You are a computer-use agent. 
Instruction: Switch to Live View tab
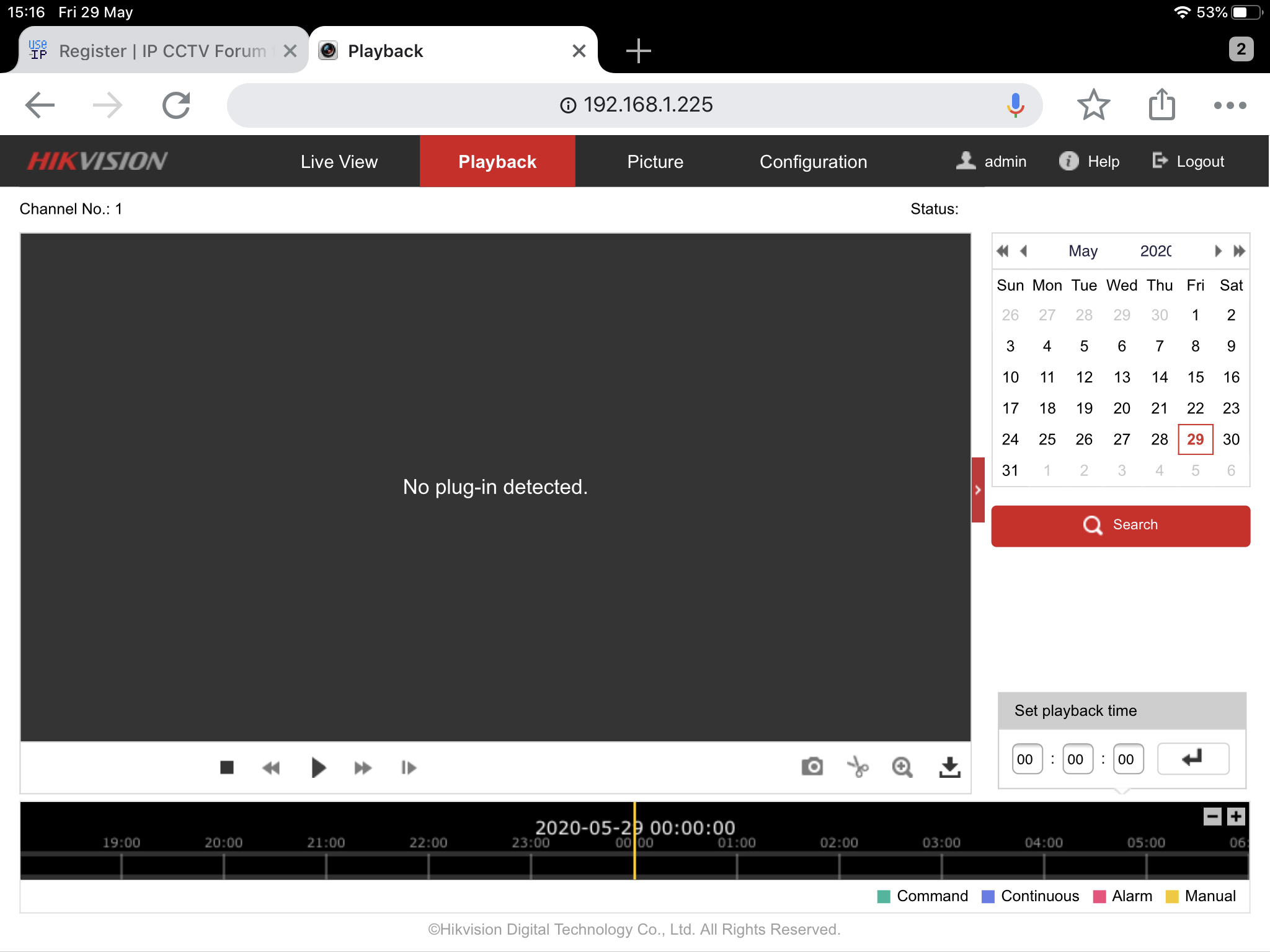pos(339,162)
